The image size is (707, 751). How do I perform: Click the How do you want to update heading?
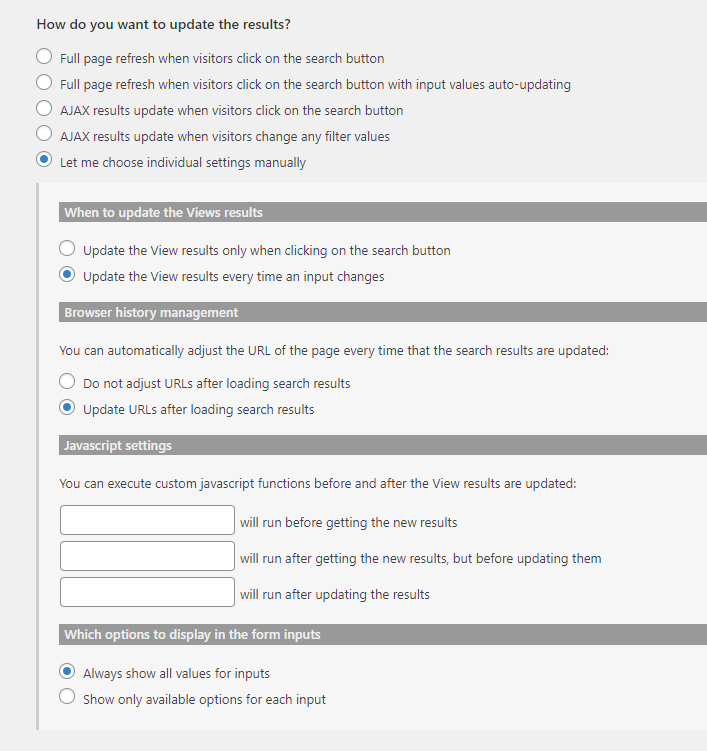coord(163,24)
